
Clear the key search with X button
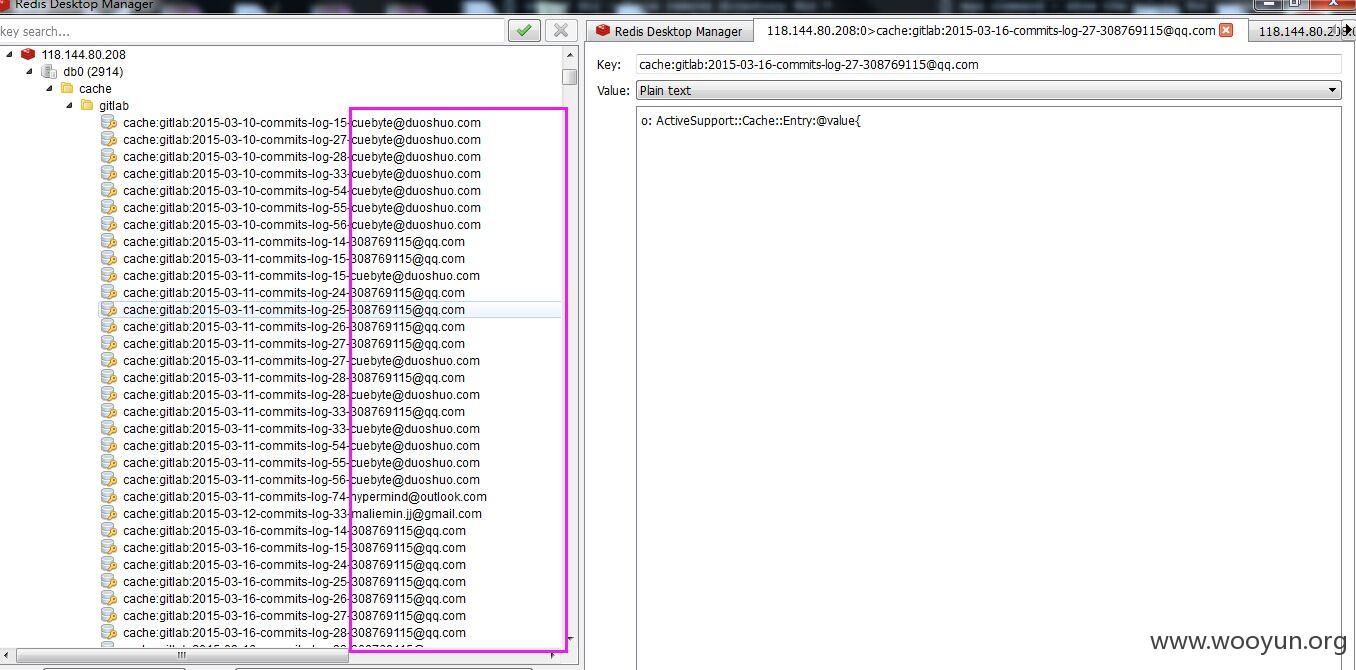click(561, 31)
